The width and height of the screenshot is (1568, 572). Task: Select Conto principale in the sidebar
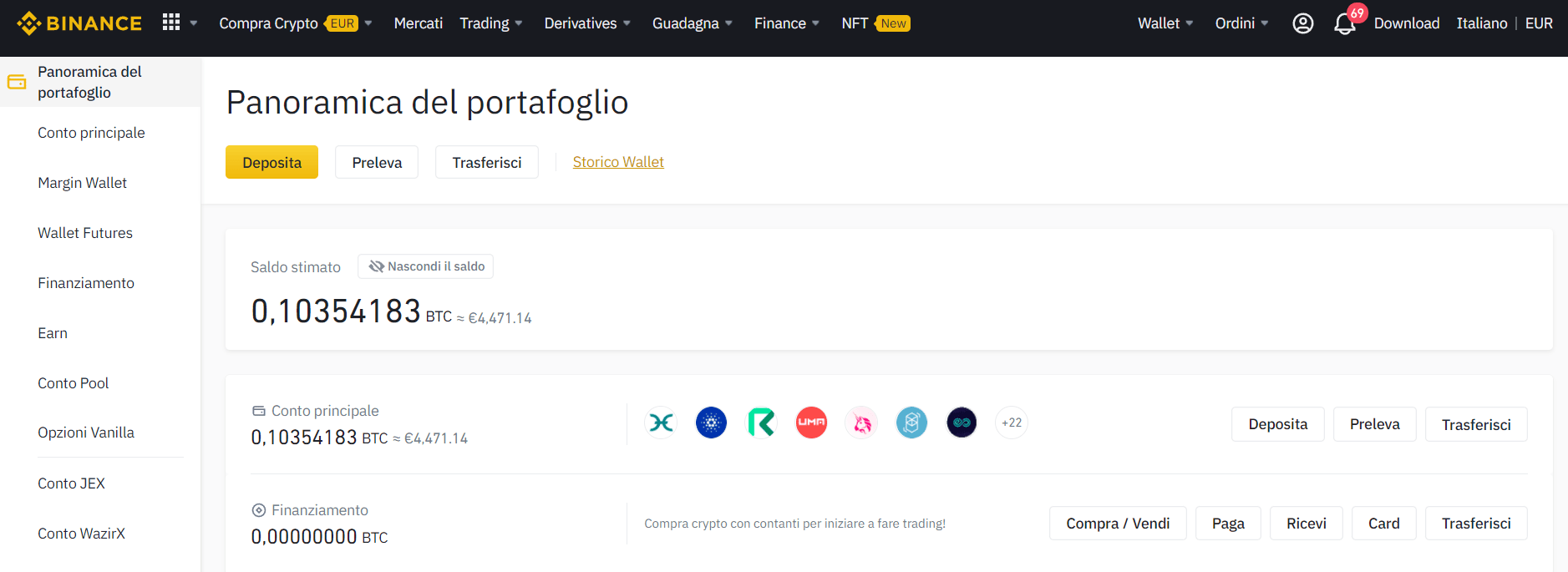tap(91, 133)
